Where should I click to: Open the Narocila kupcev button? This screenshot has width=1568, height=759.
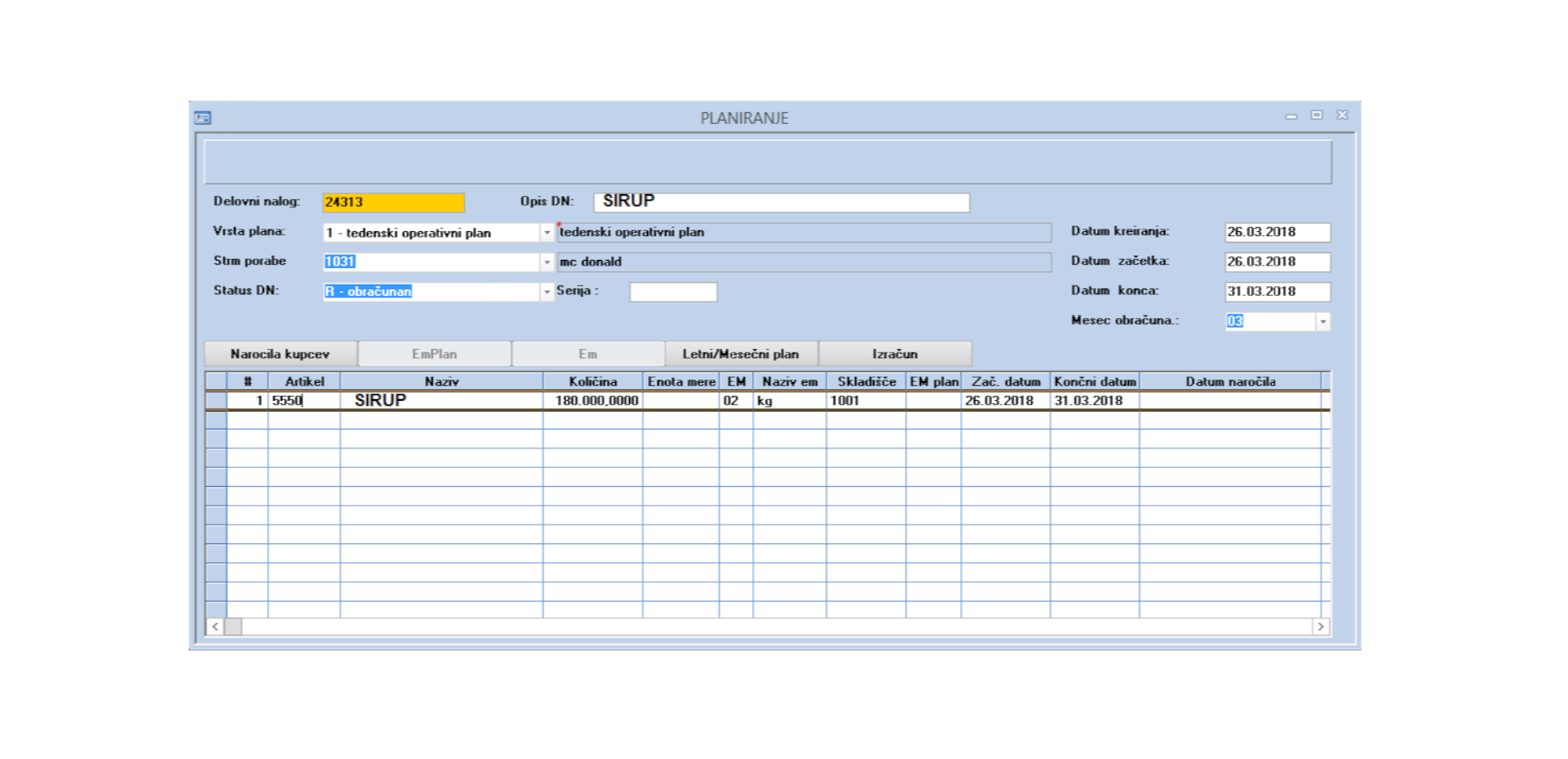click(280, 354)
